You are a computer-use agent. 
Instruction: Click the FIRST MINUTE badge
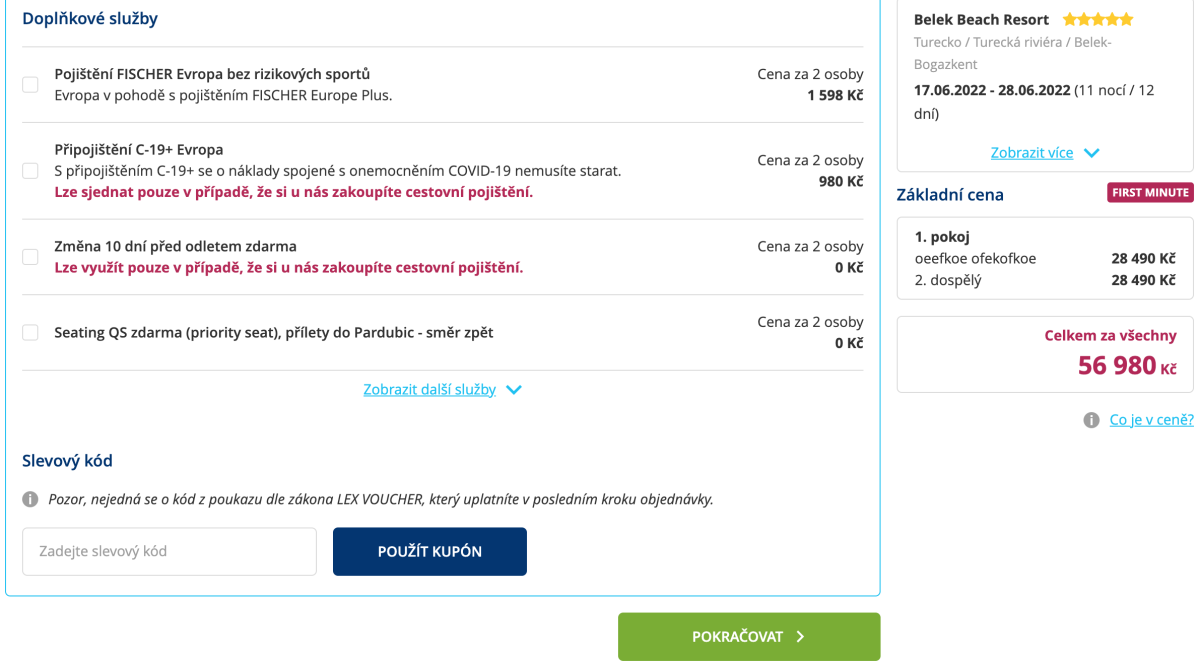pyautogui.click(x=1149, y=193)
